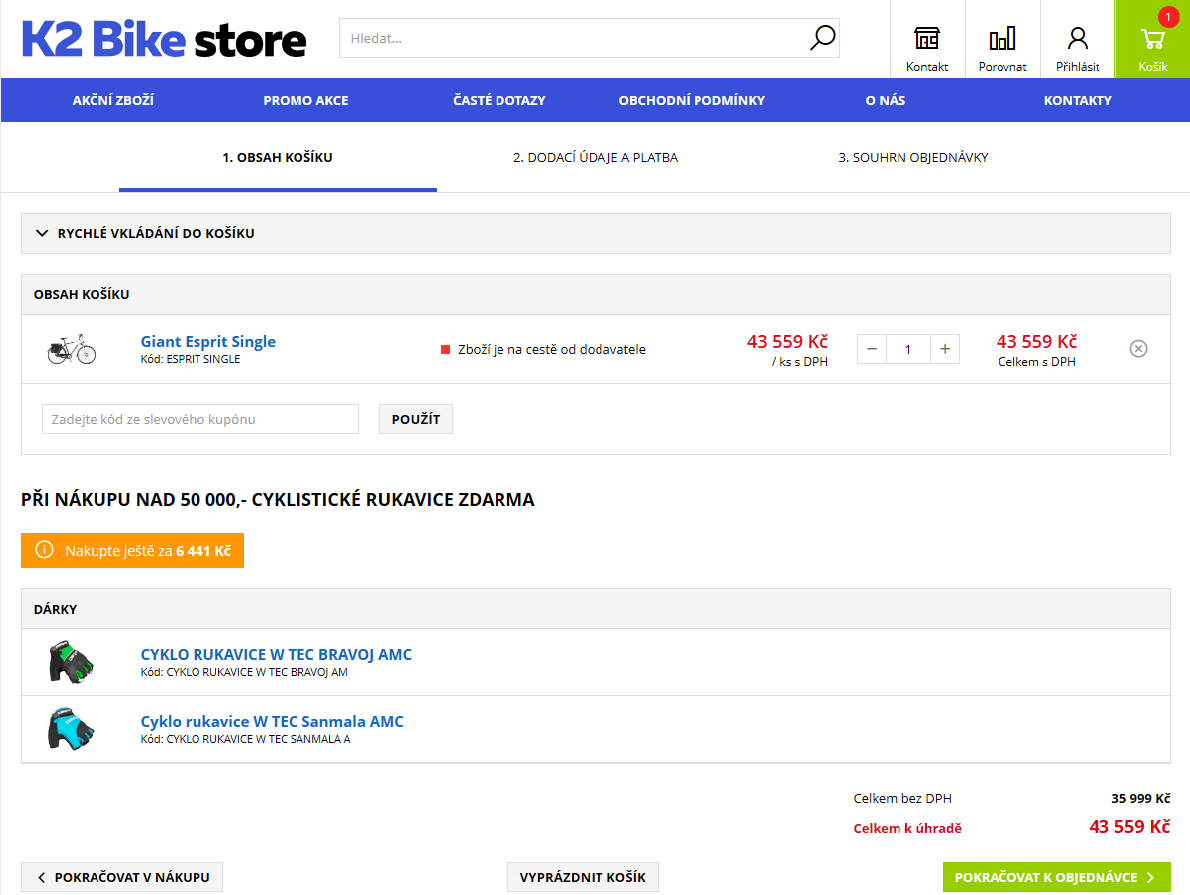Open the Časté dotazy menu item
The height and width of the screenshot is (895, 1190).
499,100
